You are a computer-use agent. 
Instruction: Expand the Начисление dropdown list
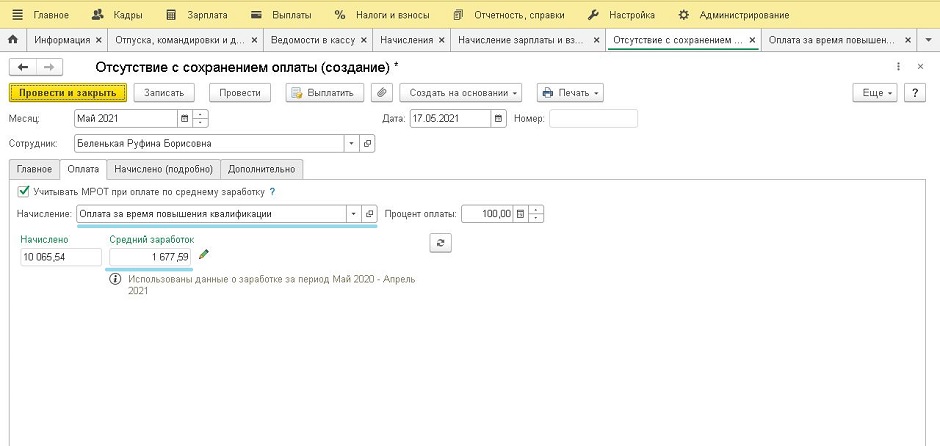(x=352, y=214)
